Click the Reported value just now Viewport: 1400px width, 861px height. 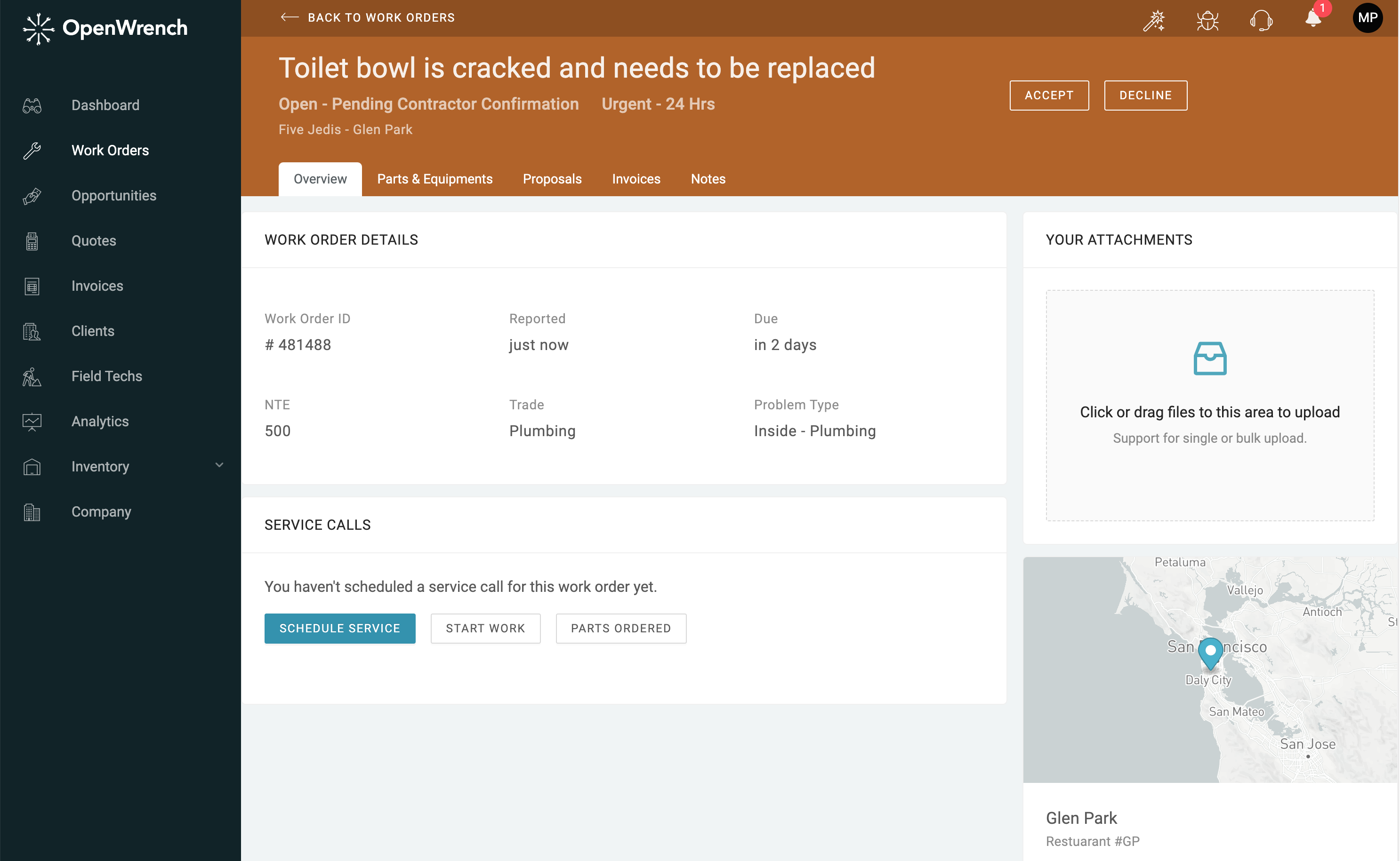click(539, 345)
